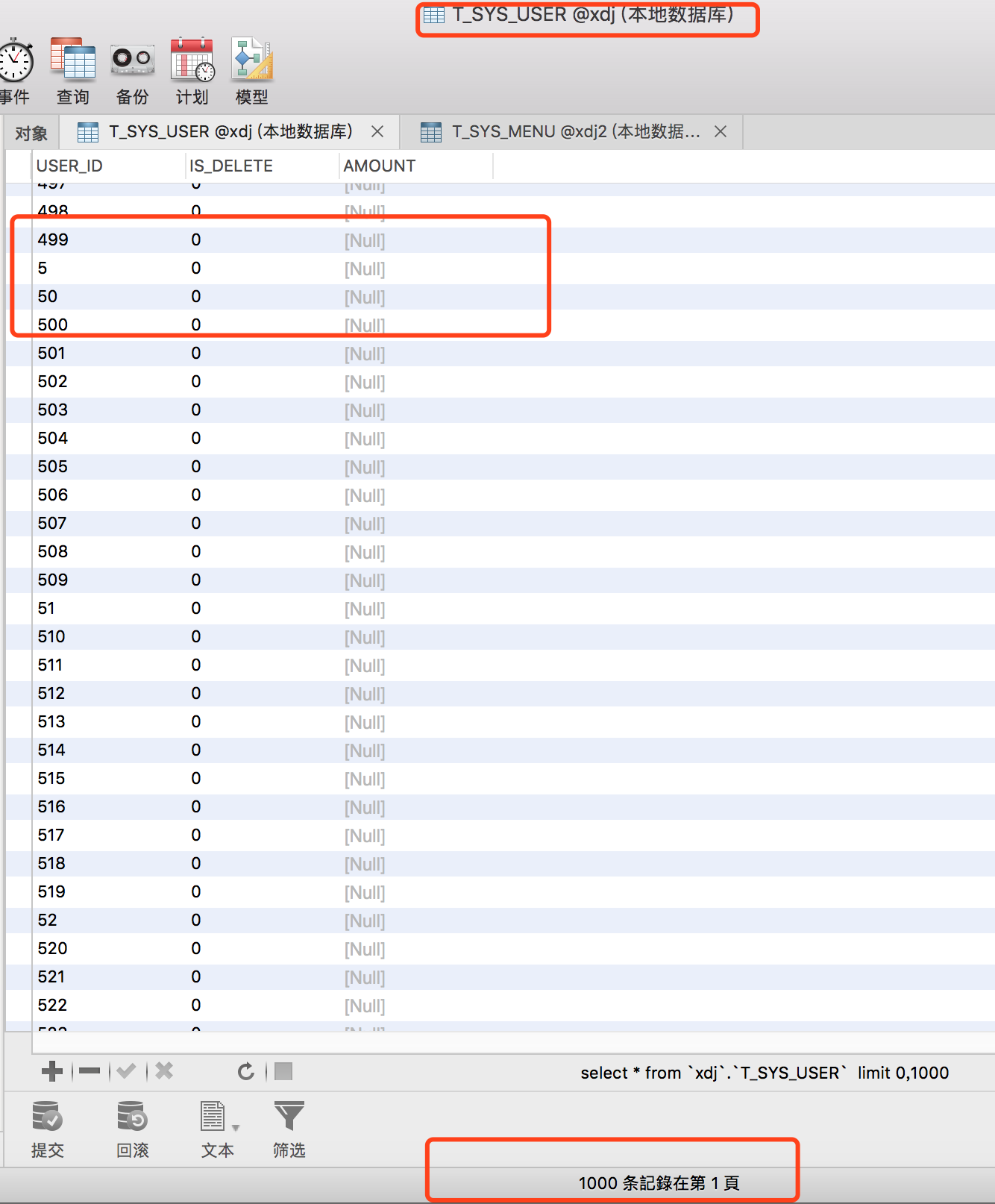Select AMOUNT [Null] cell in row 514
The image size is (995, 1204).
(416, 750)
